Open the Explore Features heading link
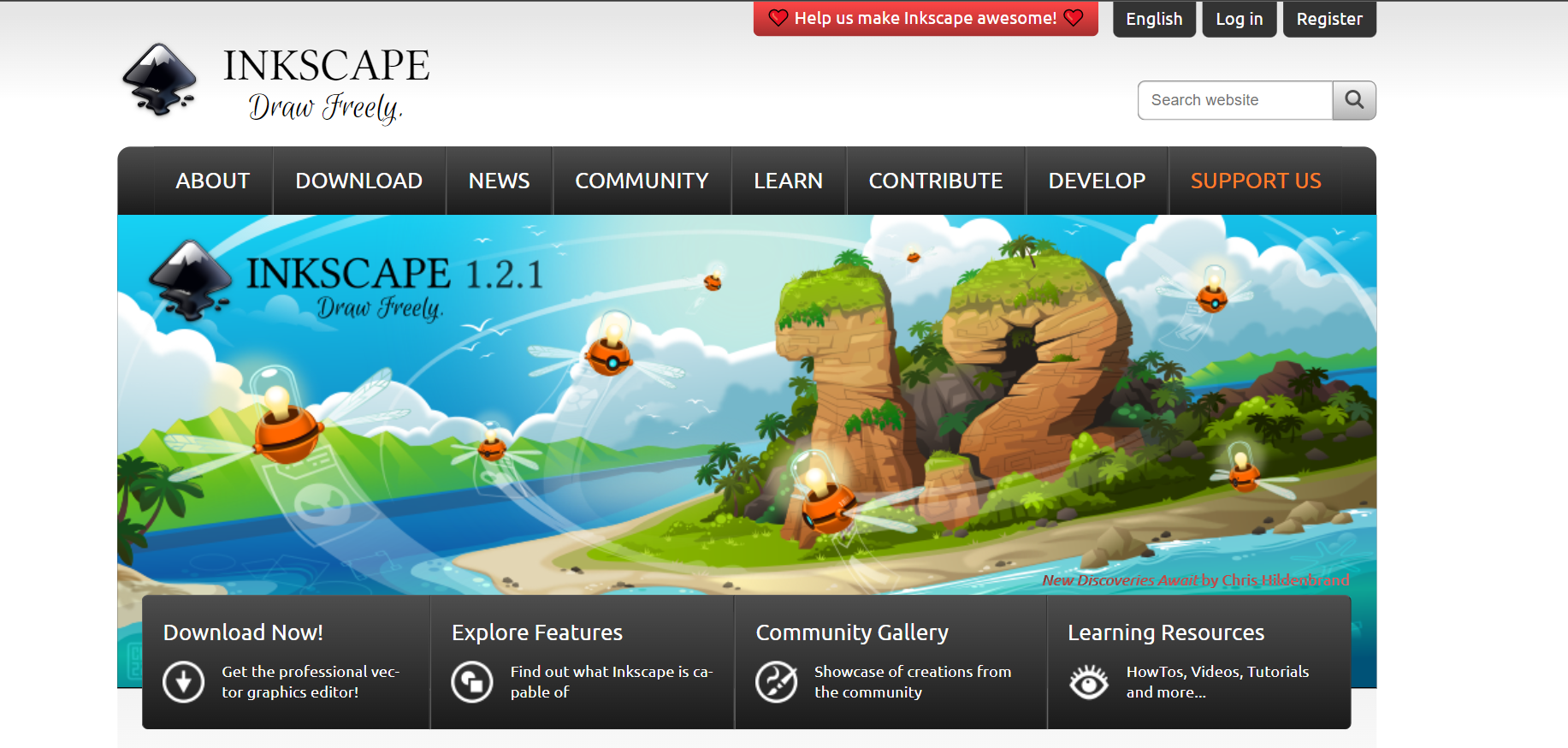The width and height of the screenshot is (1568, 748). [537, 632]
